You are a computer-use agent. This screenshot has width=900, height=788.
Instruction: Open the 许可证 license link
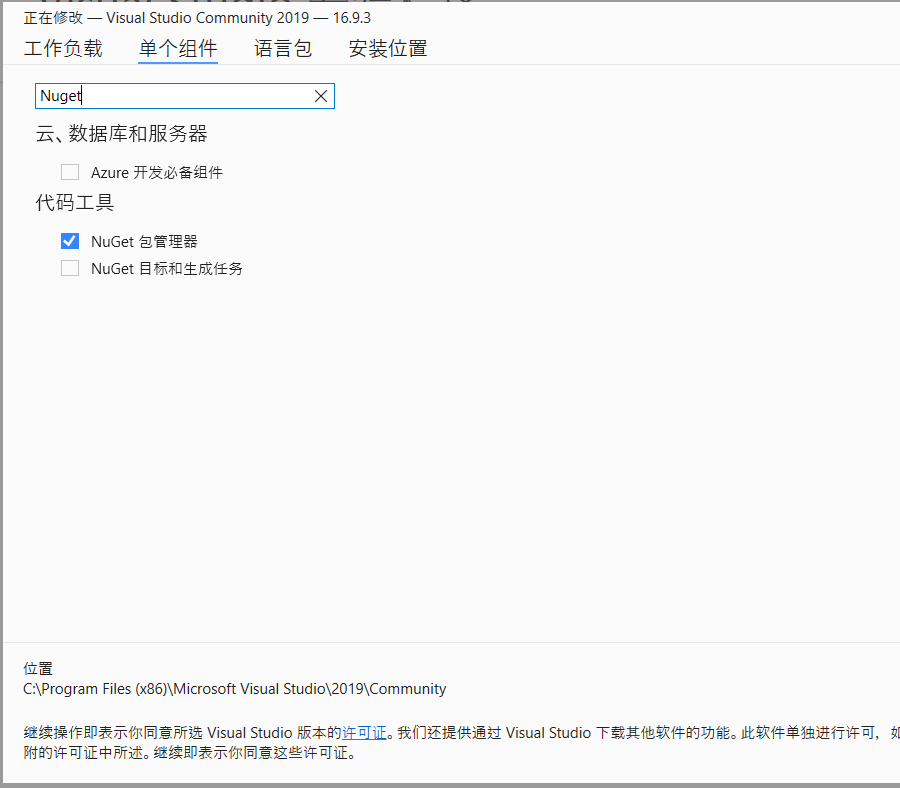click(x=365, y=732)
